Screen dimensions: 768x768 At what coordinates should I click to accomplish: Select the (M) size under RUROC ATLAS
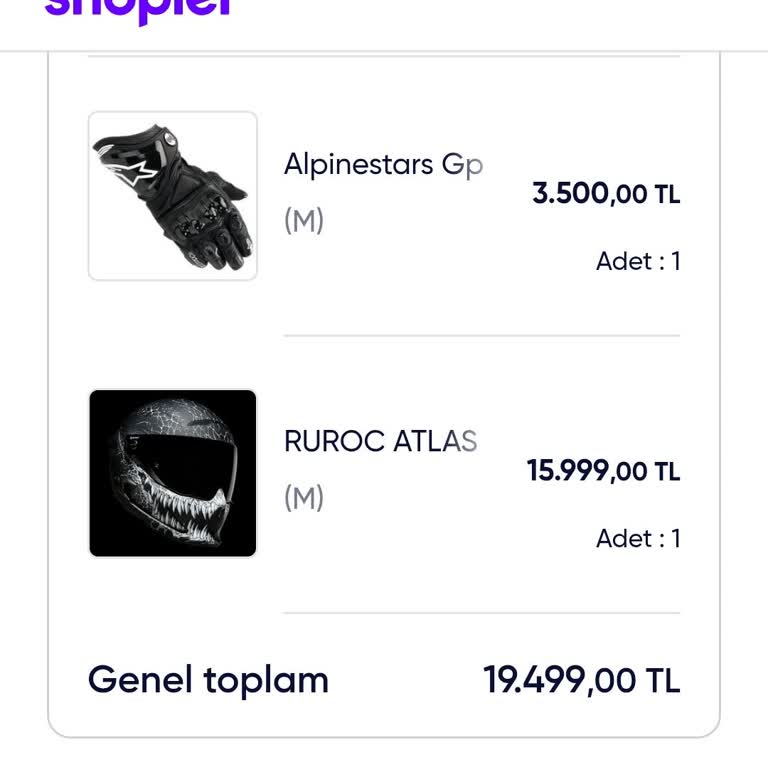[x=304, y=497]
